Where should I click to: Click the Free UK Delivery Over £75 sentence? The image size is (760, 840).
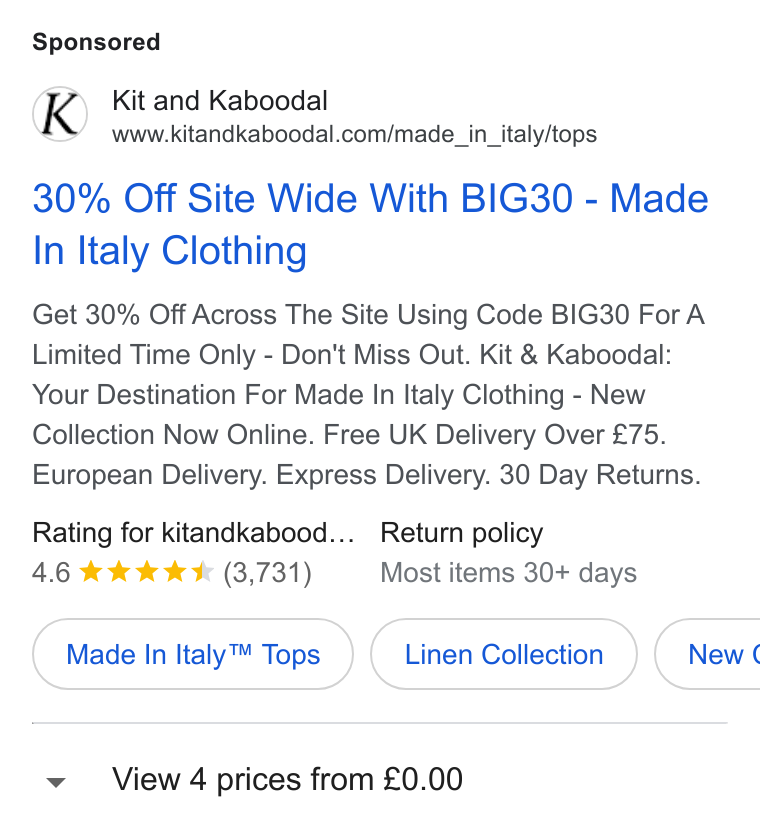[x=494, y=434]
